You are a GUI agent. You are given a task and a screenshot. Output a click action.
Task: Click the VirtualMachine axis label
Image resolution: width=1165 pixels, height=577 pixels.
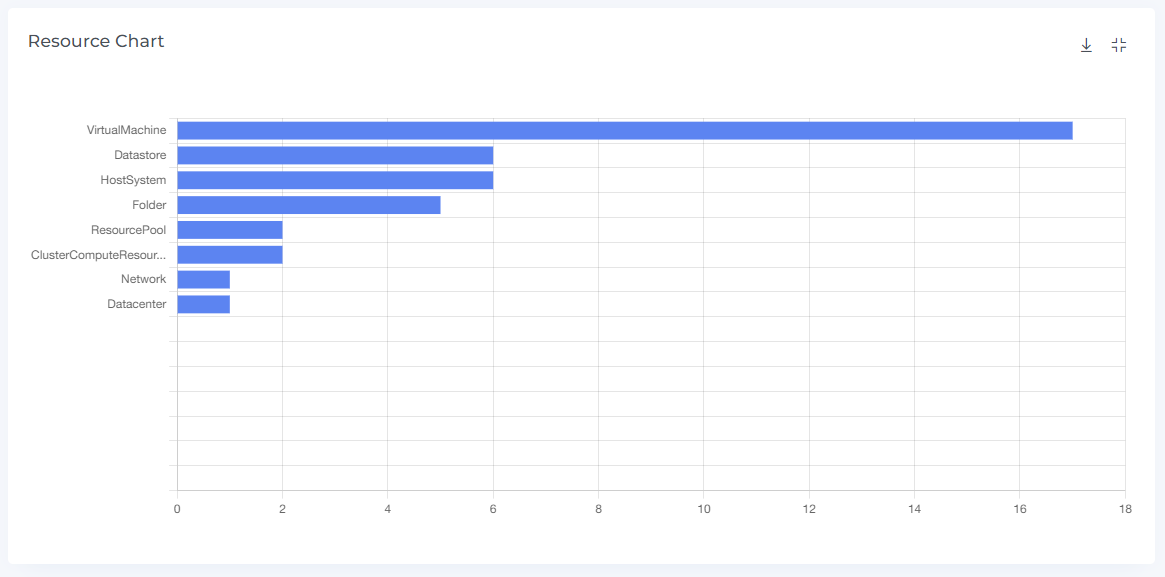pyautogui.click(x=126, y=130)
